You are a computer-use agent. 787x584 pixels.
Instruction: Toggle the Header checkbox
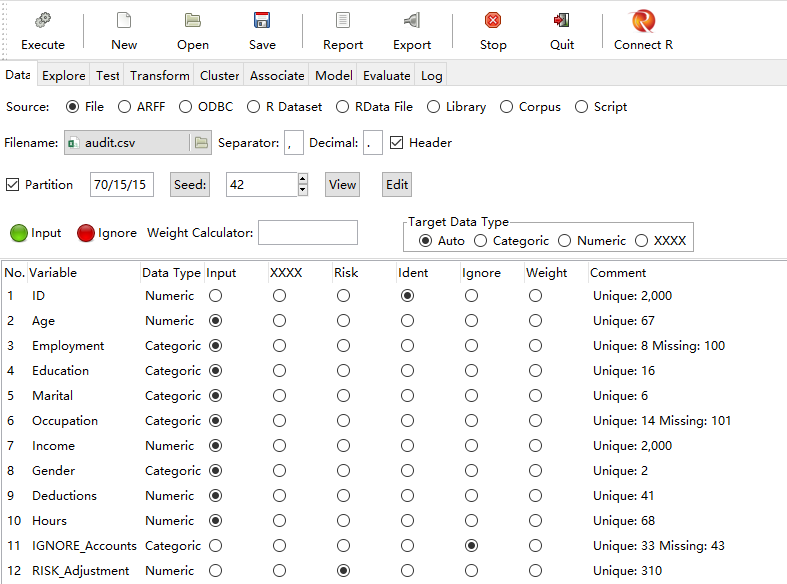coord(397,143)
